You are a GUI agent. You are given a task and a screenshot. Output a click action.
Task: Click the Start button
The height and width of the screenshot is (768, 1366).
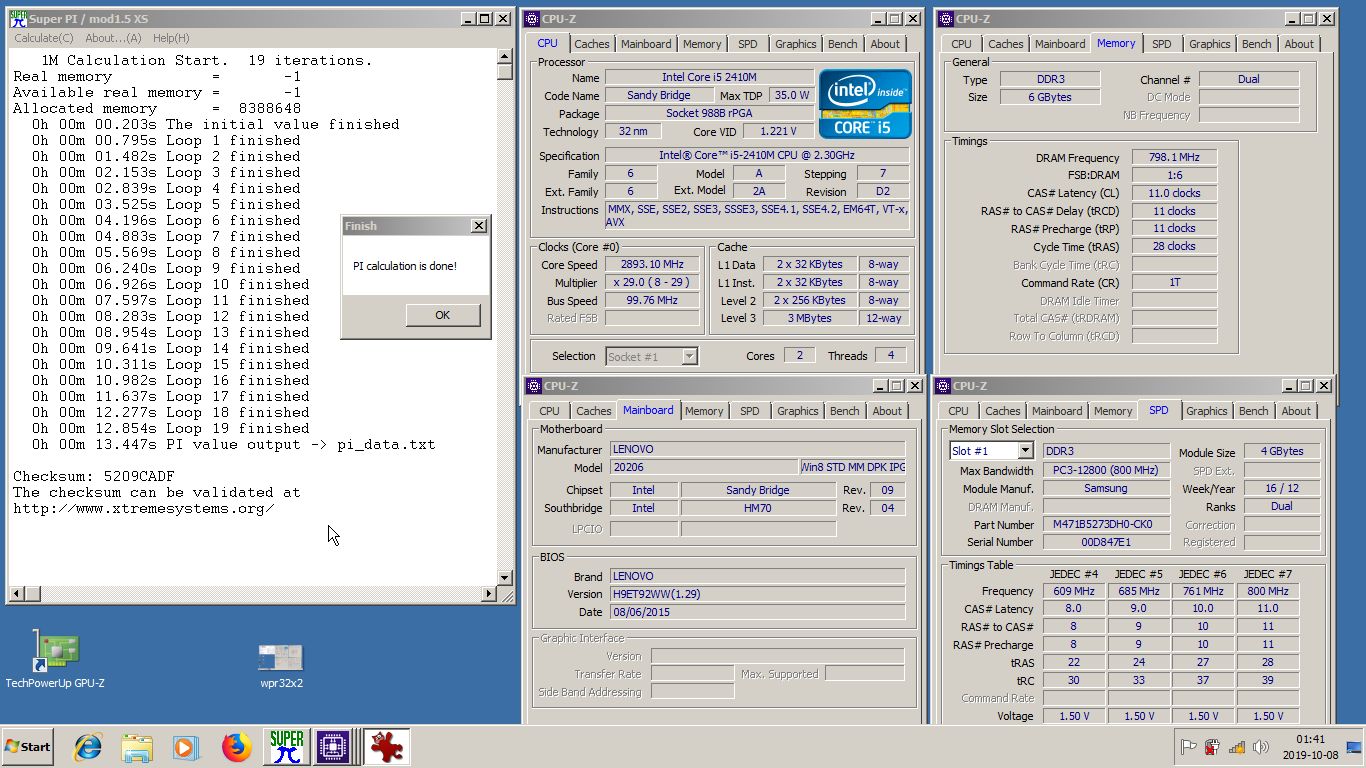click(x=28, y=747)
